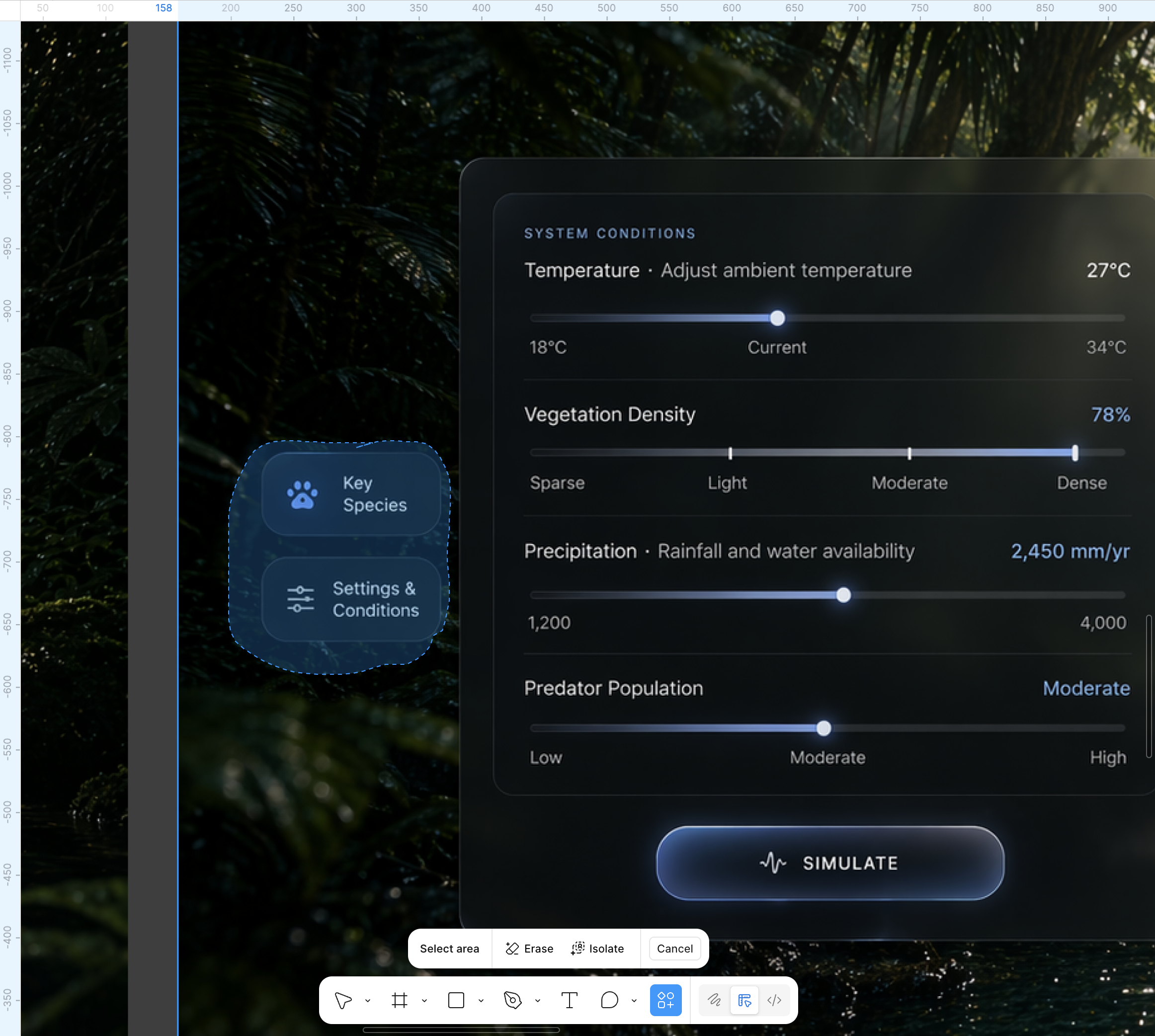Select the Frame tool
The height and width of the screenshot is (1036, 1155).
(400, 1000)
